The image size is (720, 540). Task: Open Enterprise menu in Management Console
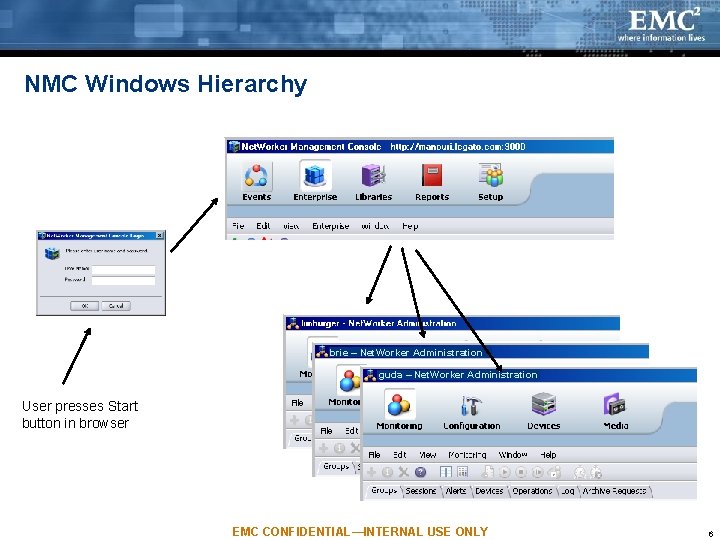[x=331, y=226]
